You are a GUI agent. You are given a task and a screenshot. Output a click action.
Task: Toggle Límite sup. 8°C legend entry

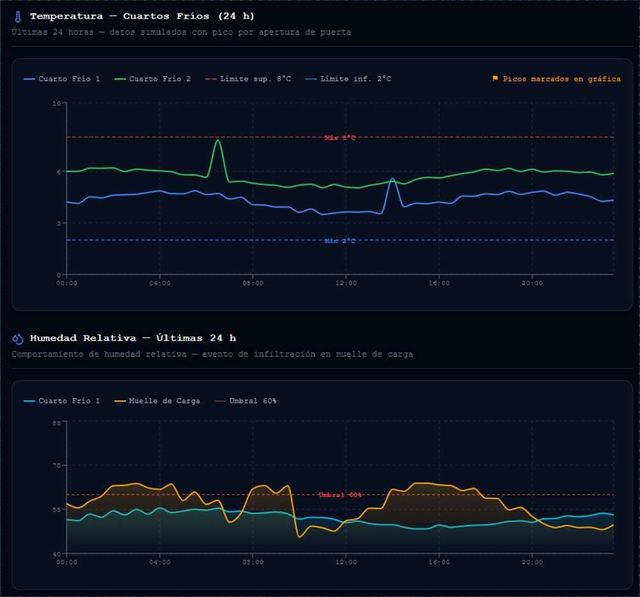coord(248,79)
